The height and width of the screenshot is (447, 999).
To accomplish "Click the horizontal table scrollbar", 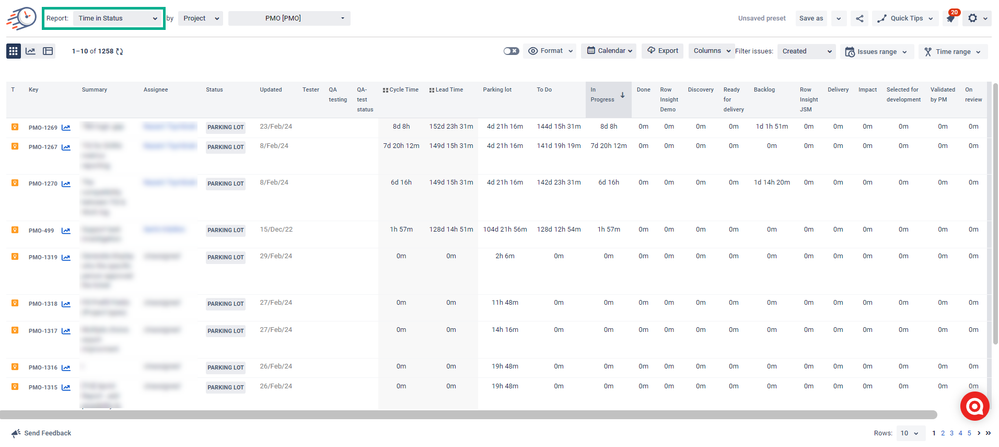I will pyautogui.click(x=468, y=414).
